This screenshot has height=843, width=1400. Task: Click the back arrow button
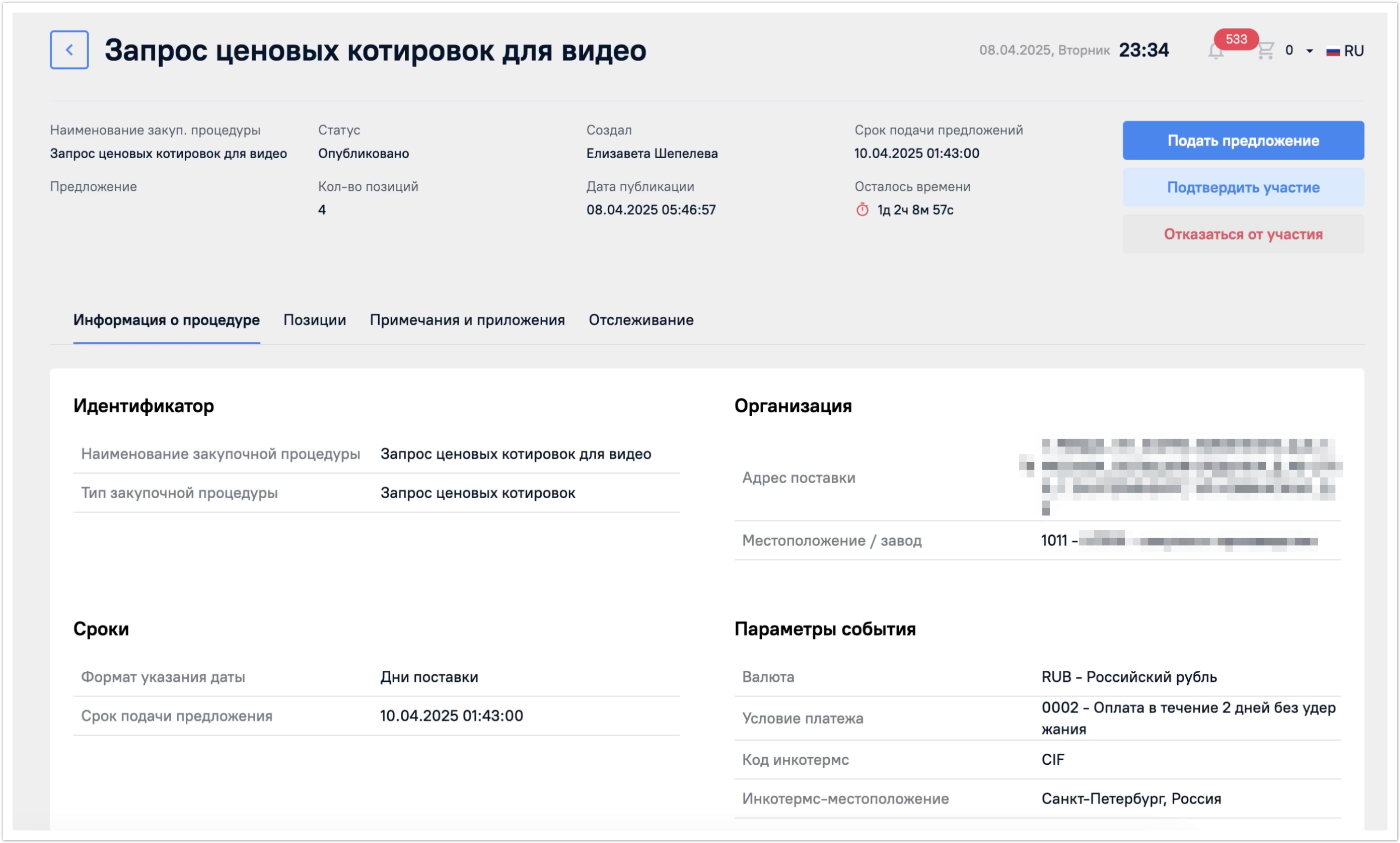pyautogui.click(x=69, y=50)
